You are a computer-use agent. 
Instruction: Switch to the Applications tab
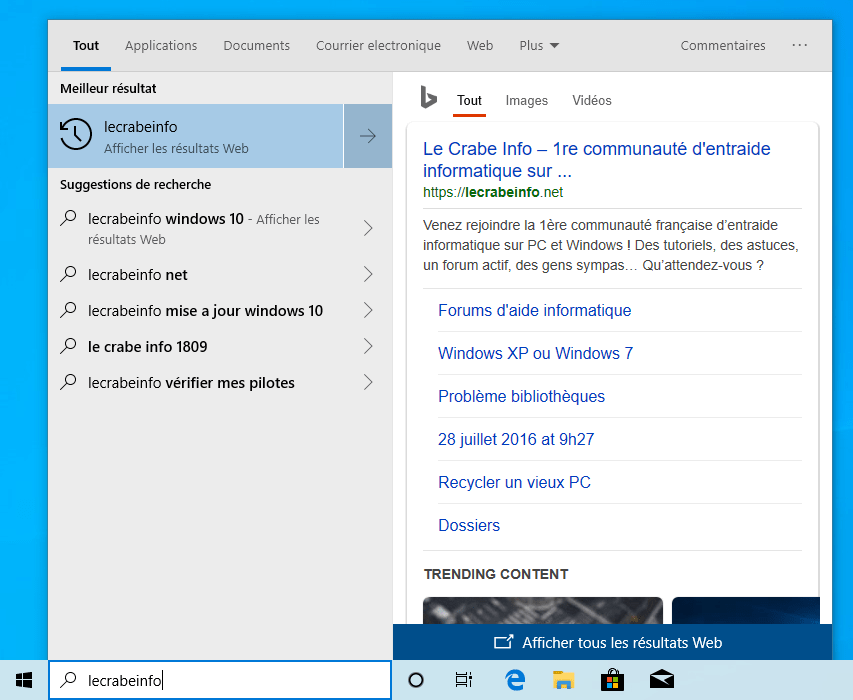161,46
